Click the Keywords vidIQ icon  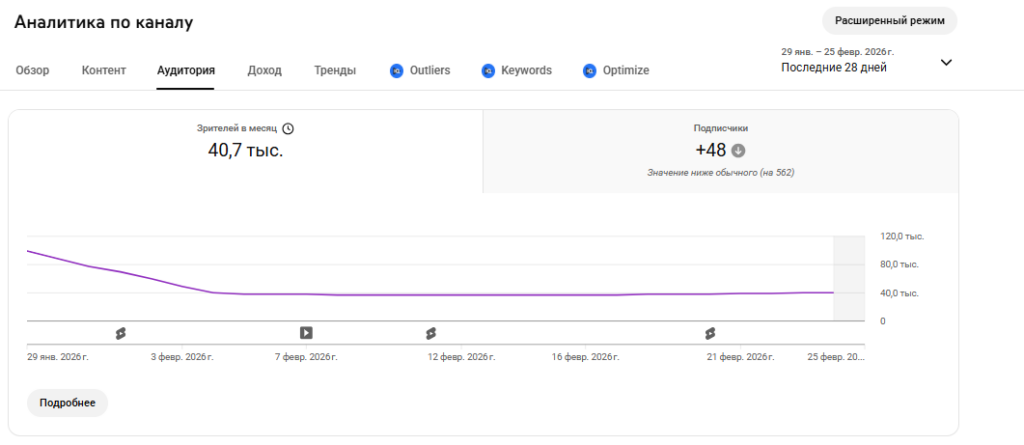pyautogui.click(x=488, y=71)
